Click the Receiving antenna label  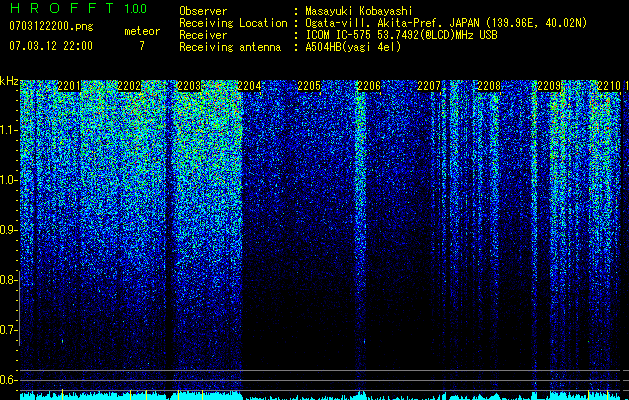tap(230, 47)
